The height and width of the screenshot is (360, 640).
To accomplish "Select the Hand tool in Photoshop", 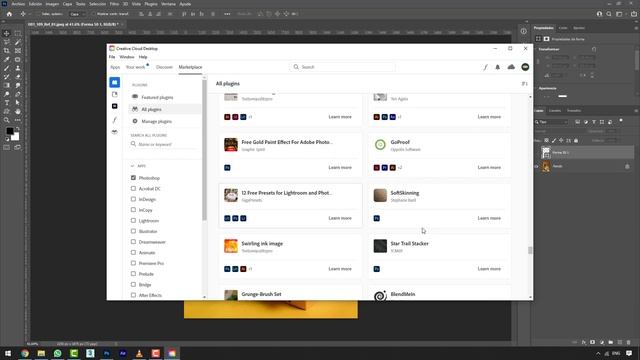I will pos(18,111).
